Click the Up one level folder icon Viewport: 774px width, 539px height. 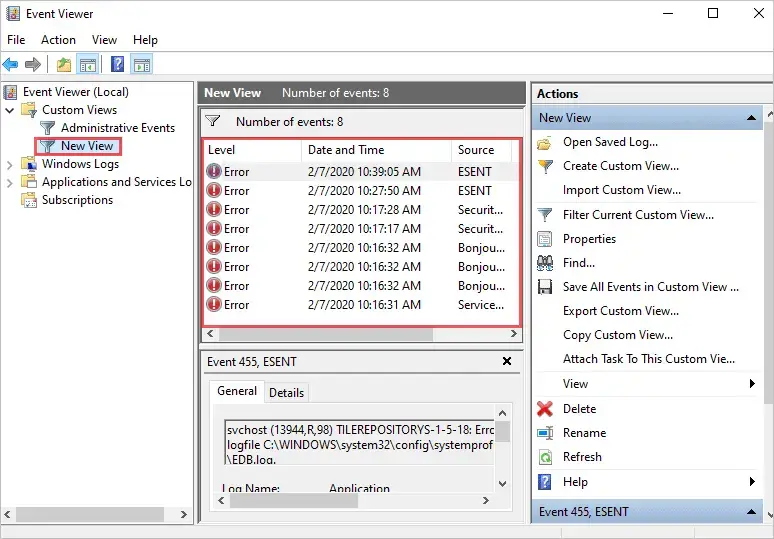pos(64,64)
